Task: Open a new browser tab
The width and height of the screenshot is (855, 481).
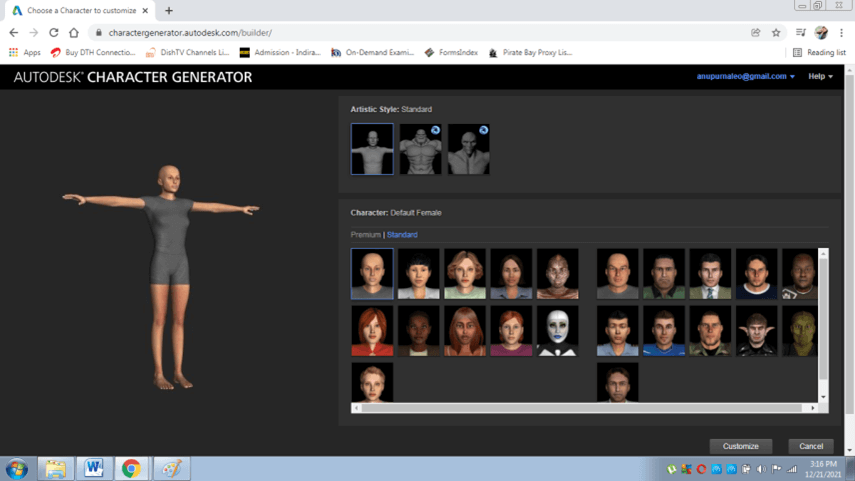Action: pyautogui.click(x=168, y=10)
